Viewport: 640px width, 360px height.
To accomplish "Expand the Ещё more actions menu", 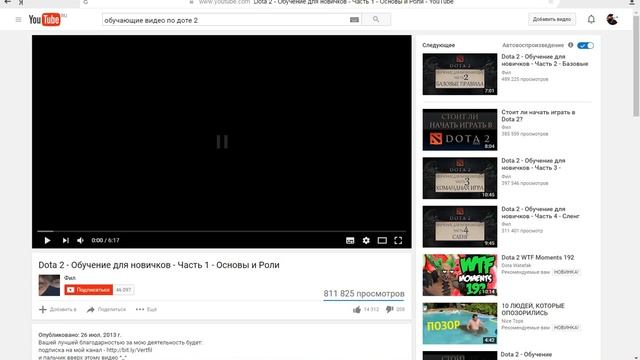I will [146, 309].
